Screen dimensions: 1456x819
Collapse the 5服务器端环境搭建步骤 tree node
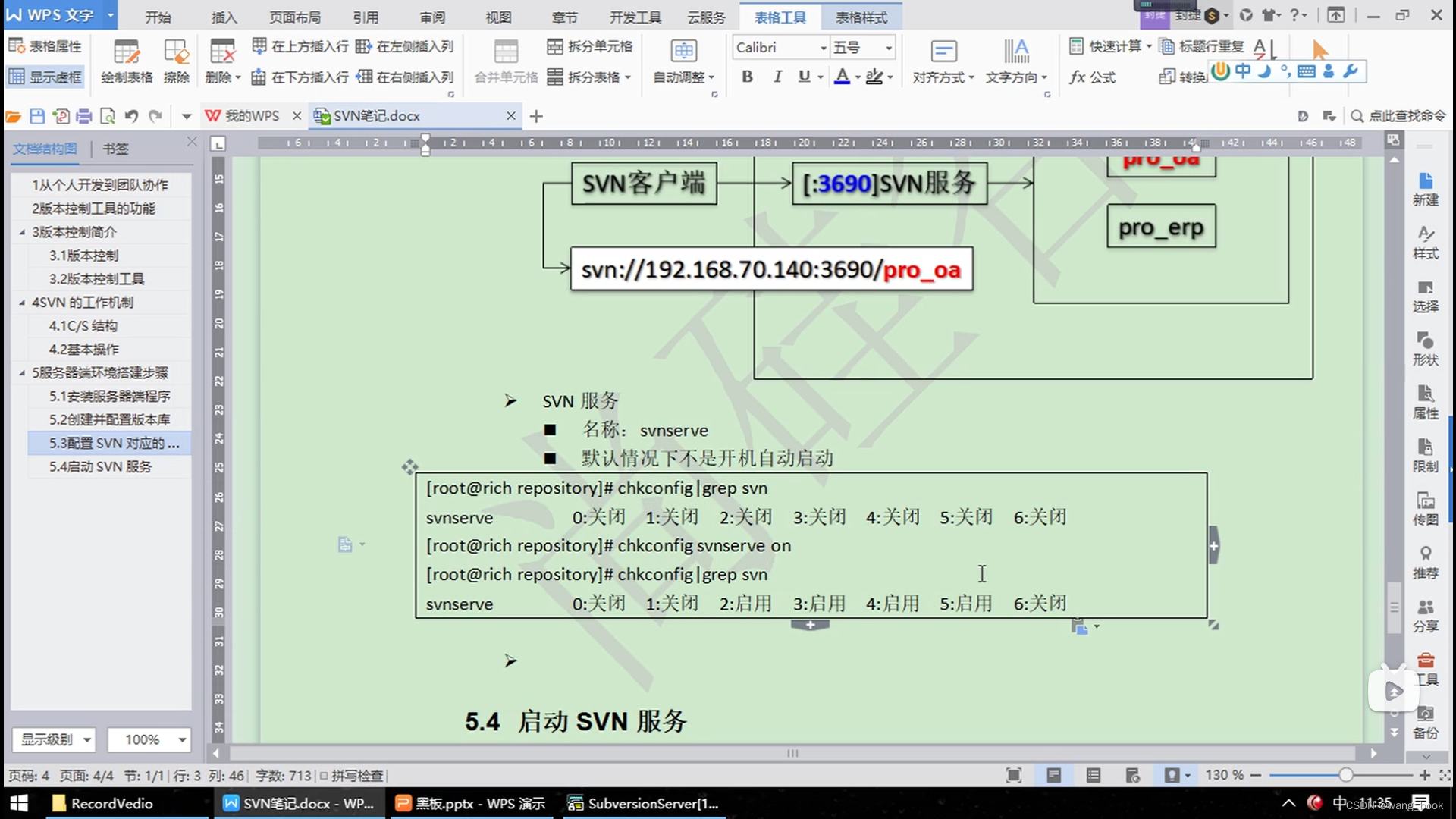(x=22, y=373)
